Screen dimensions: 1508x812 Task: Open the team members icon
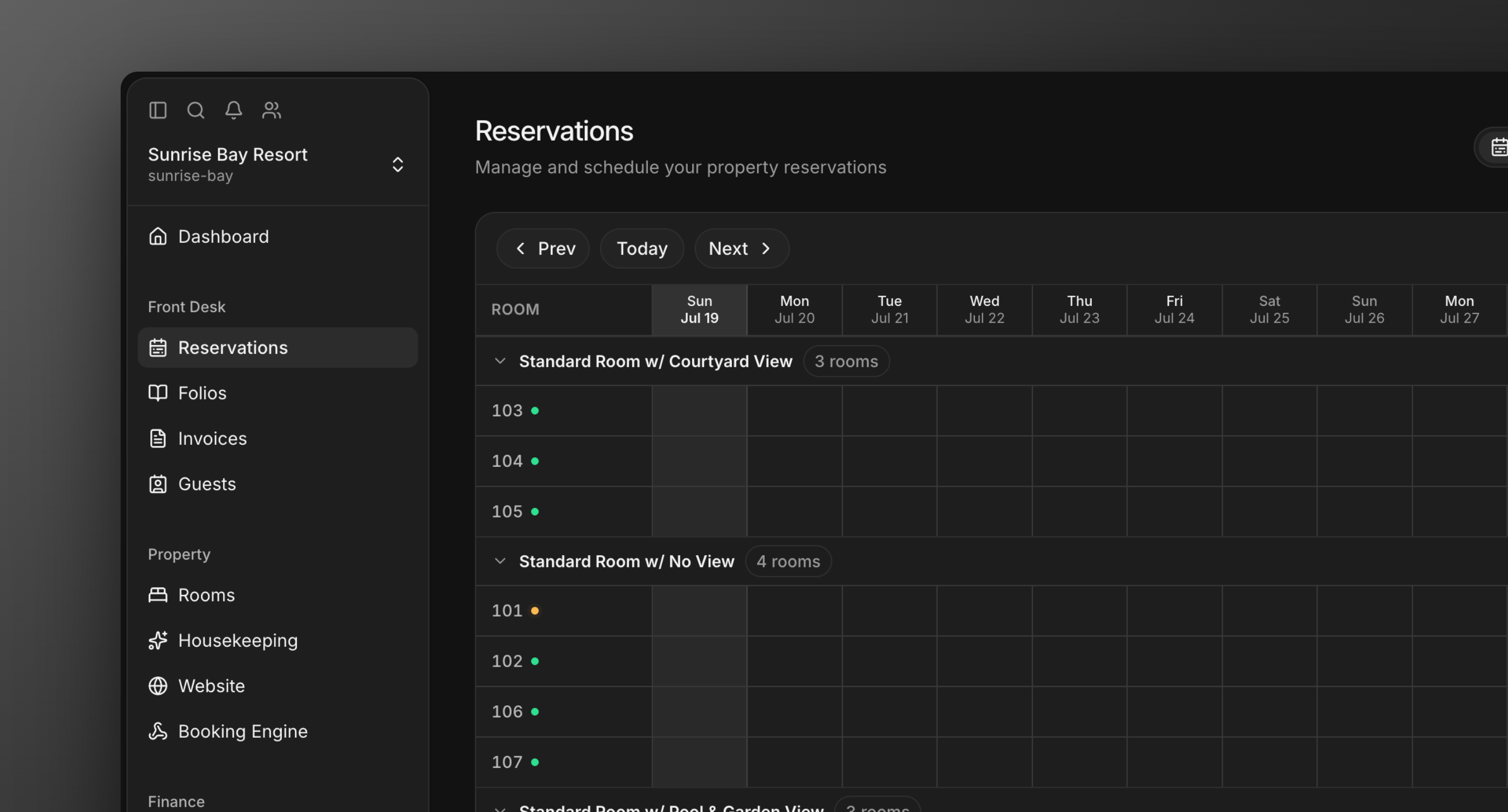[x=271, y=110]
